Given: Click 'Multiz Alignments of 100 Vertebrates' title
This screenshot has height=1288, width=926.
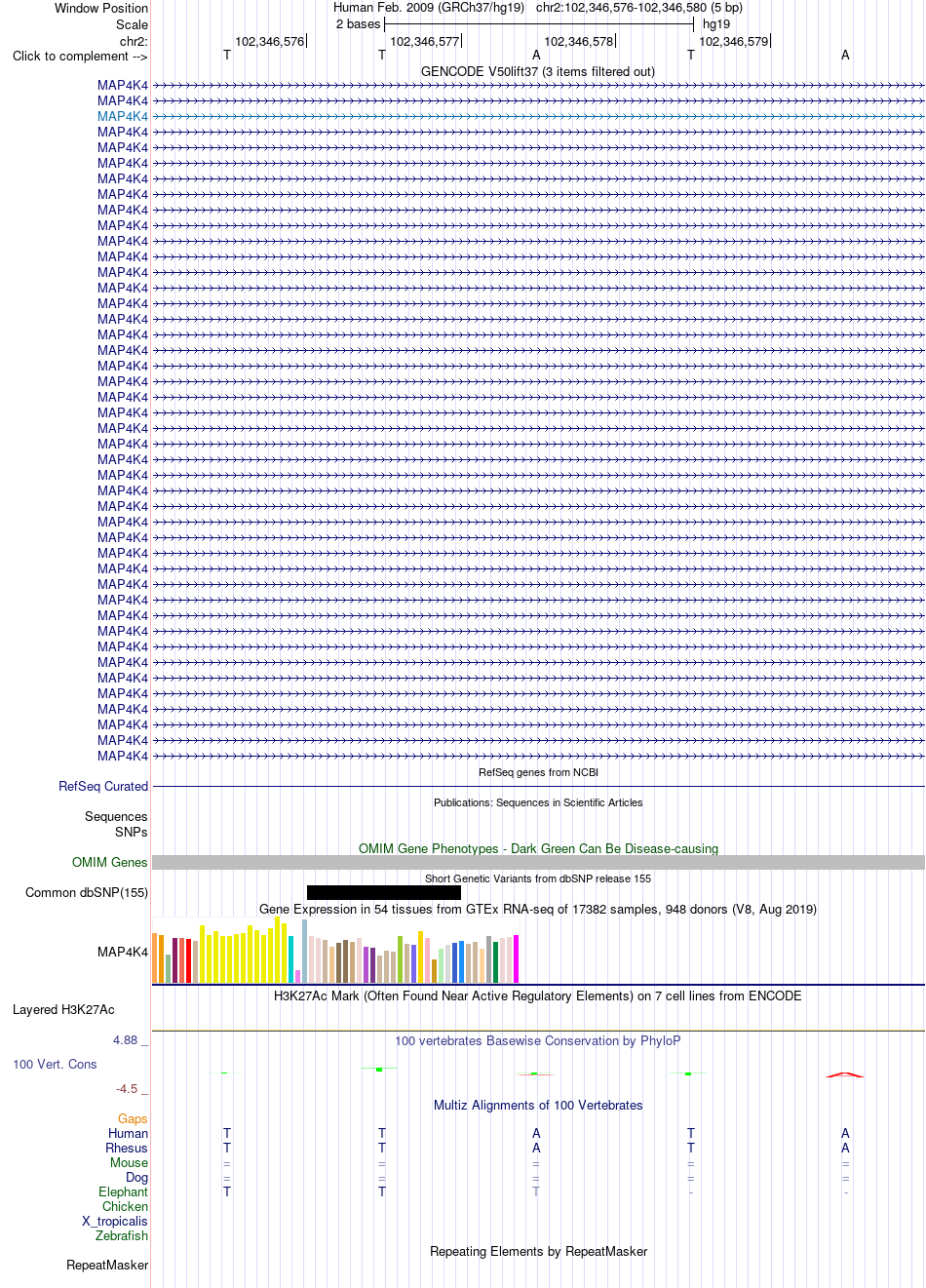Looking at the screenshot, I should click(538, 1105).
